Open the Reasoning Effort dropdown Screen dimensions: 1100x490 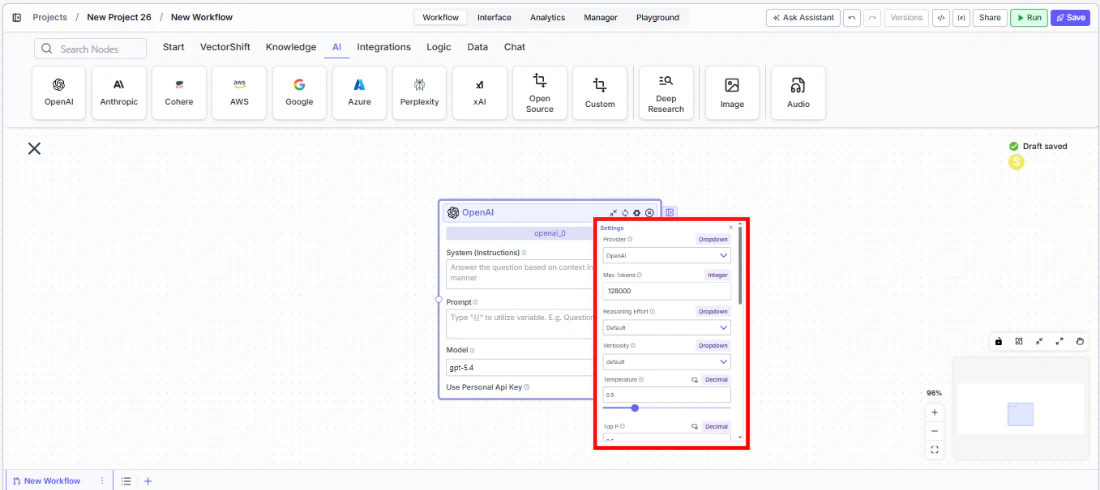[x=666, y=327]
